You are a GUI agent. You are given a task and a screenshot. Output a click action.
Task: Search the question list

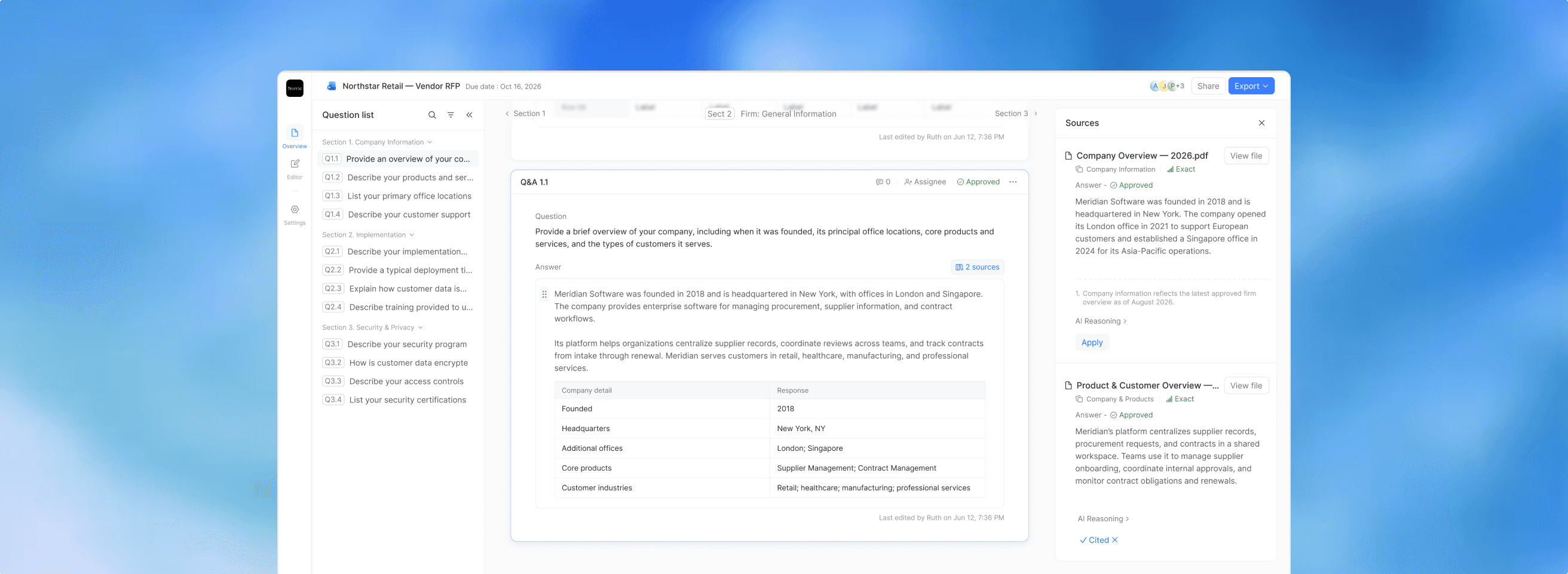432,115
